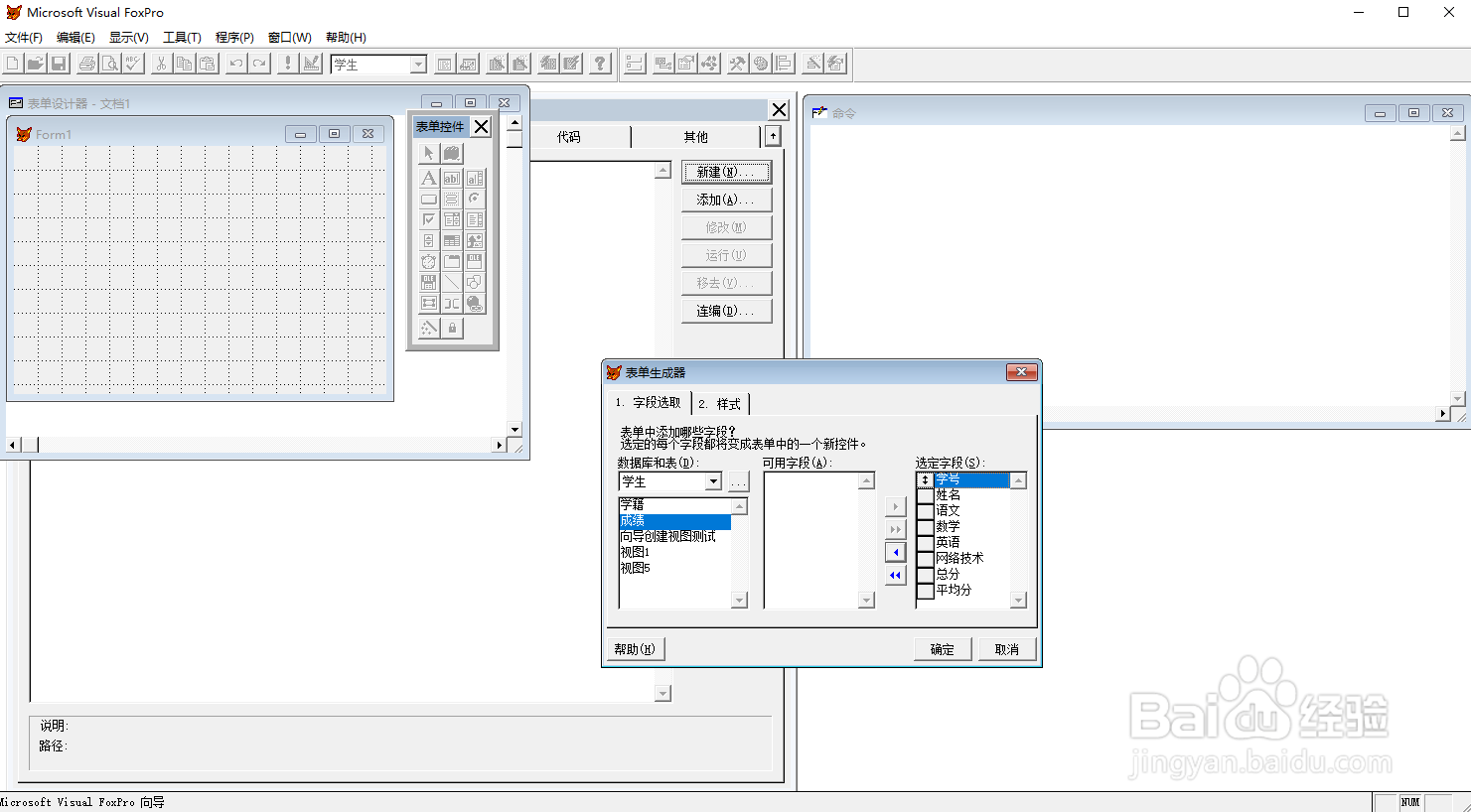This screenshot has width=1471, height=812.
Task: Click the 连编(D)... button
Action: tap(726, 311)
